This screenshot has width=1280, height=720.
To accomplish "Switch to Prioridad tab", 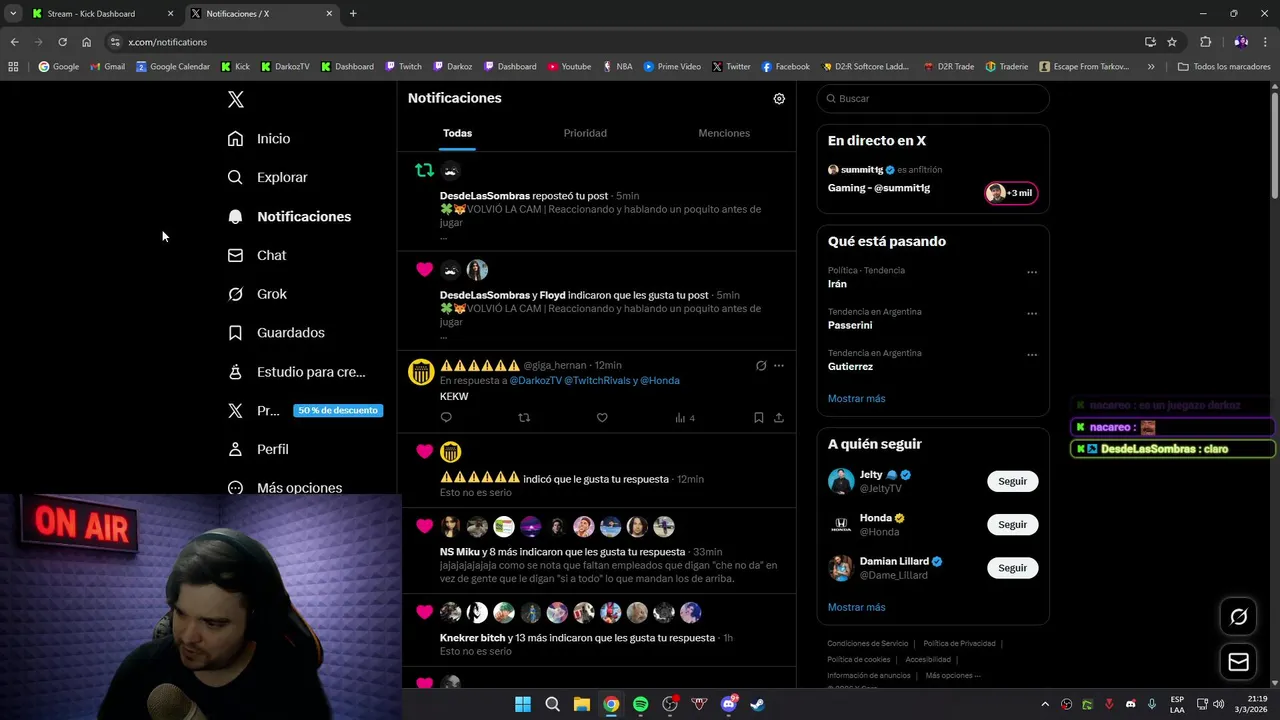I will point(585,133).
